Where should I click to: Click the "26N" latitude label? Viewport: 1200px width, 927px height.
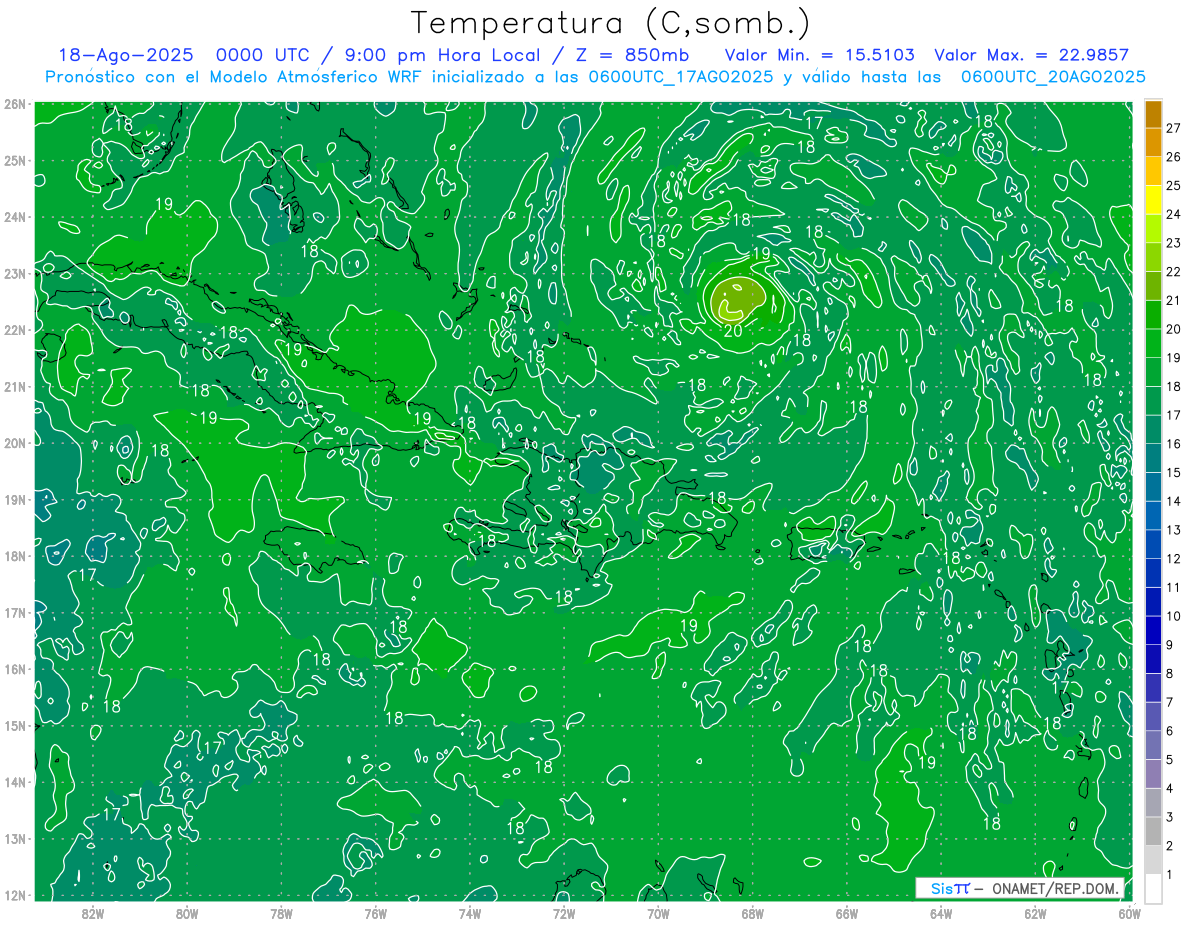[x=14, y=104]
